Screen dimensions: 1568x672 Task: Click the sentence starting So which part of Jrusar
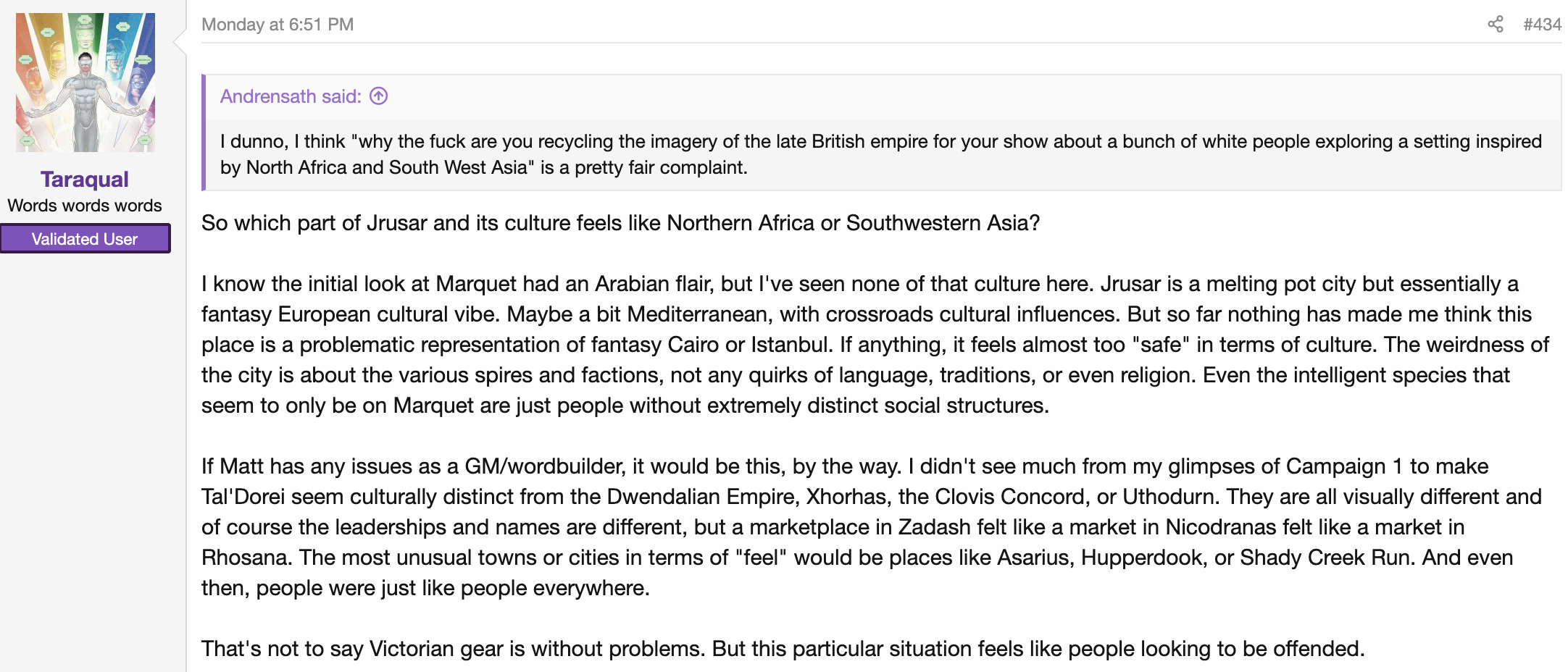tap(620, 223)
